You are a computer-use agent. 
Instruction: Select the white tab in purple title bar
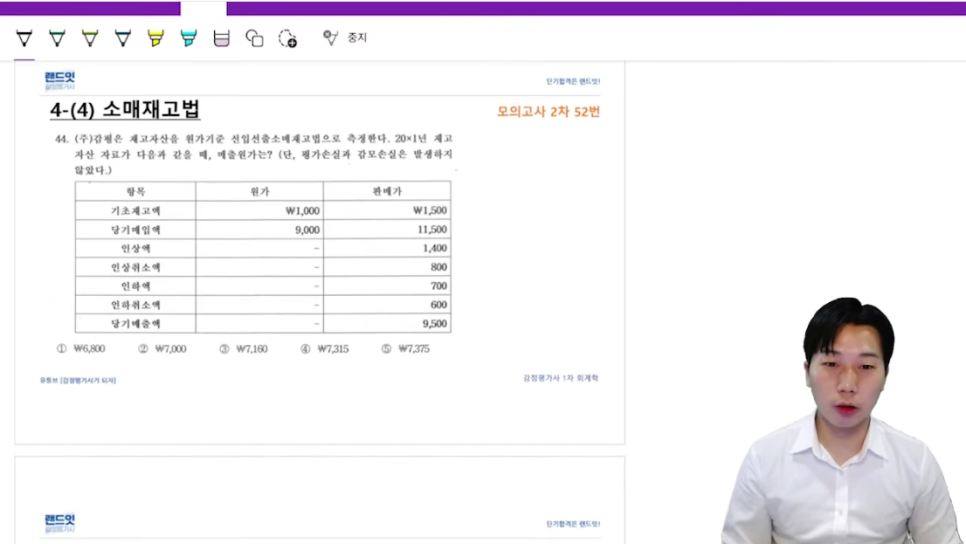coord(203,8)
